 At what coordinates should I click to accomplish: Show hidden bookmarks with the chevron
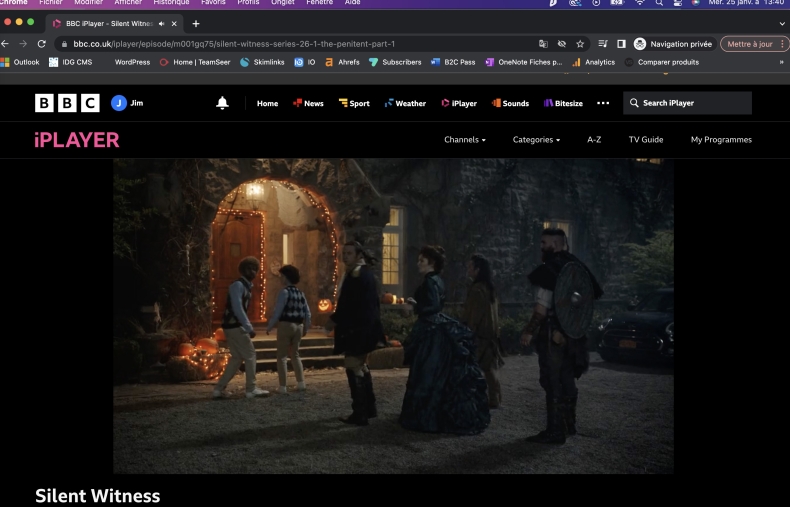781,62
